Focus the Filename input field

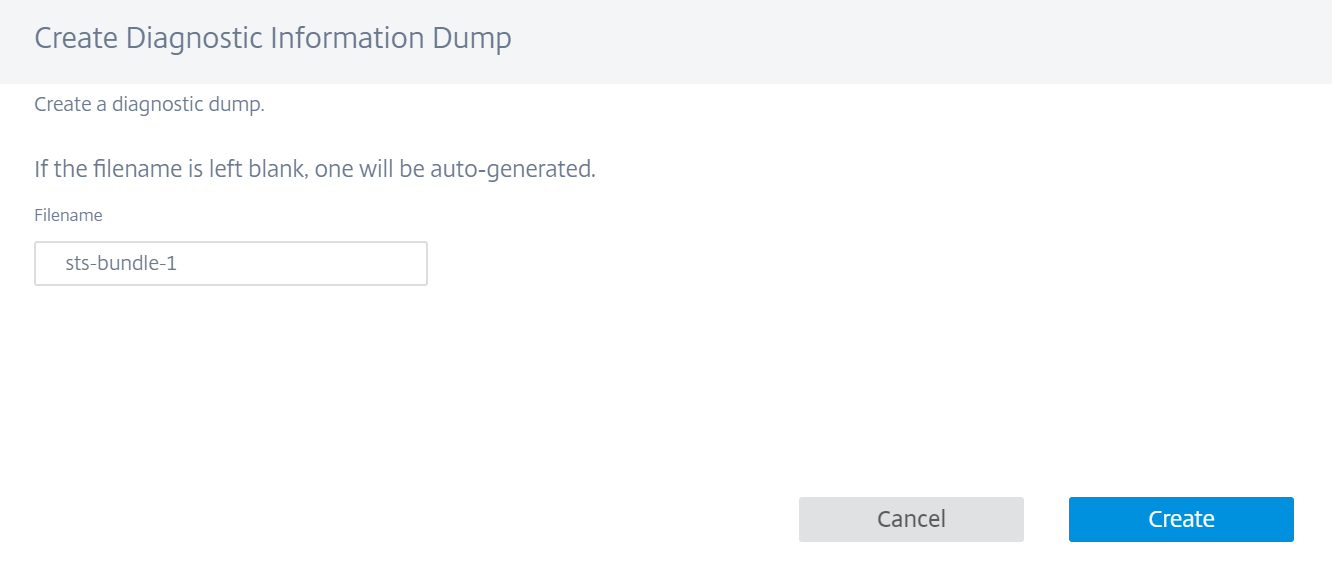tap(231, 264)
